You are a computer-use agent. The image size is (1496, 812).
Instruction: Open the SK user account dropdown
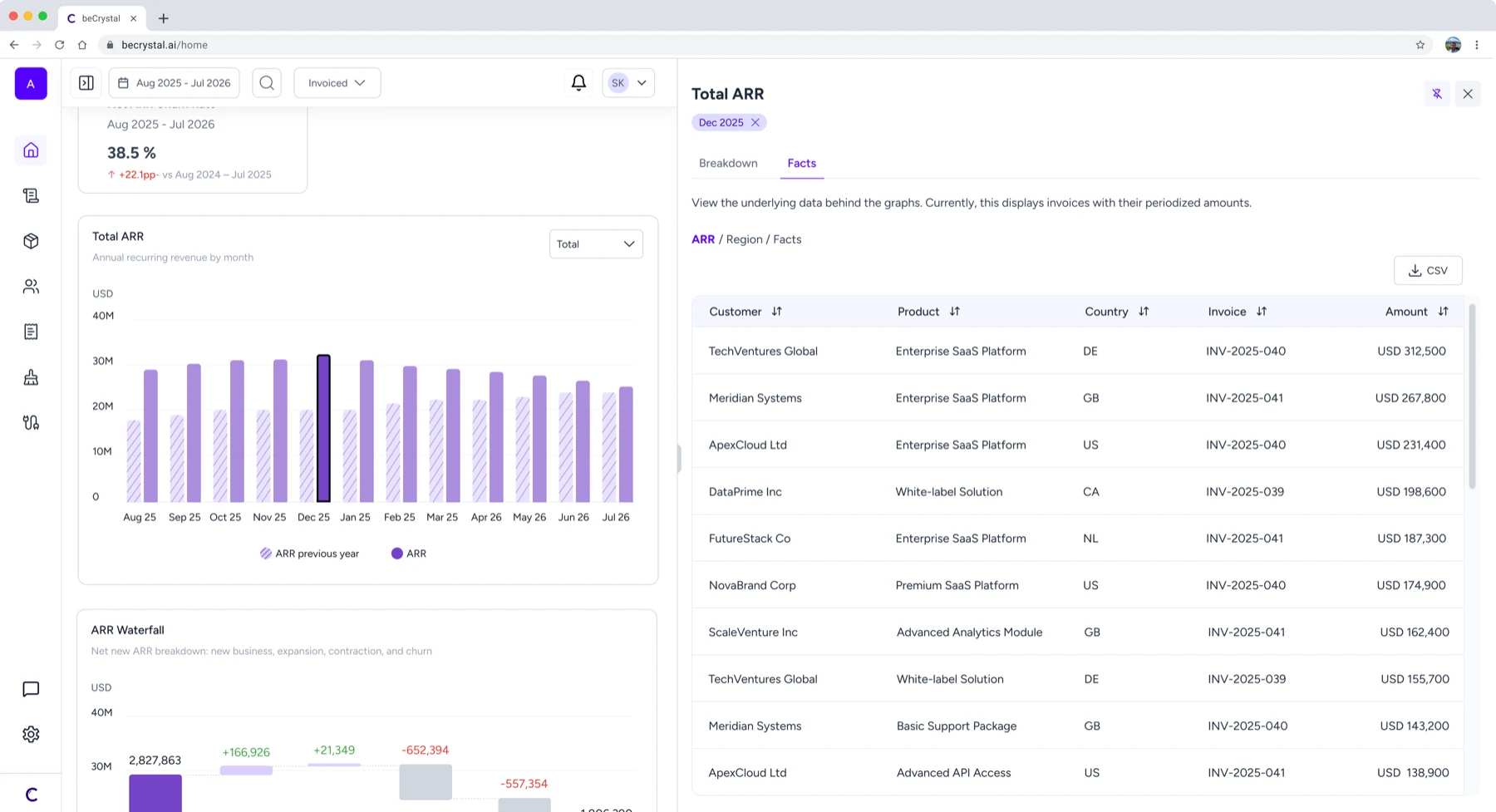point(628,83)
